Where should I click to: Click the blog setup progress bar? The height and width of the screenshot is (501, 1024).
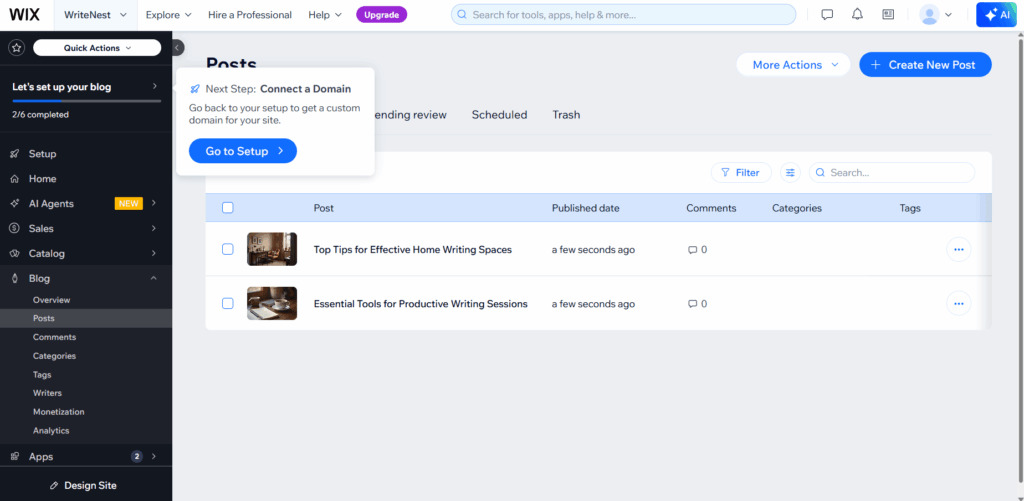pos(86,101)
